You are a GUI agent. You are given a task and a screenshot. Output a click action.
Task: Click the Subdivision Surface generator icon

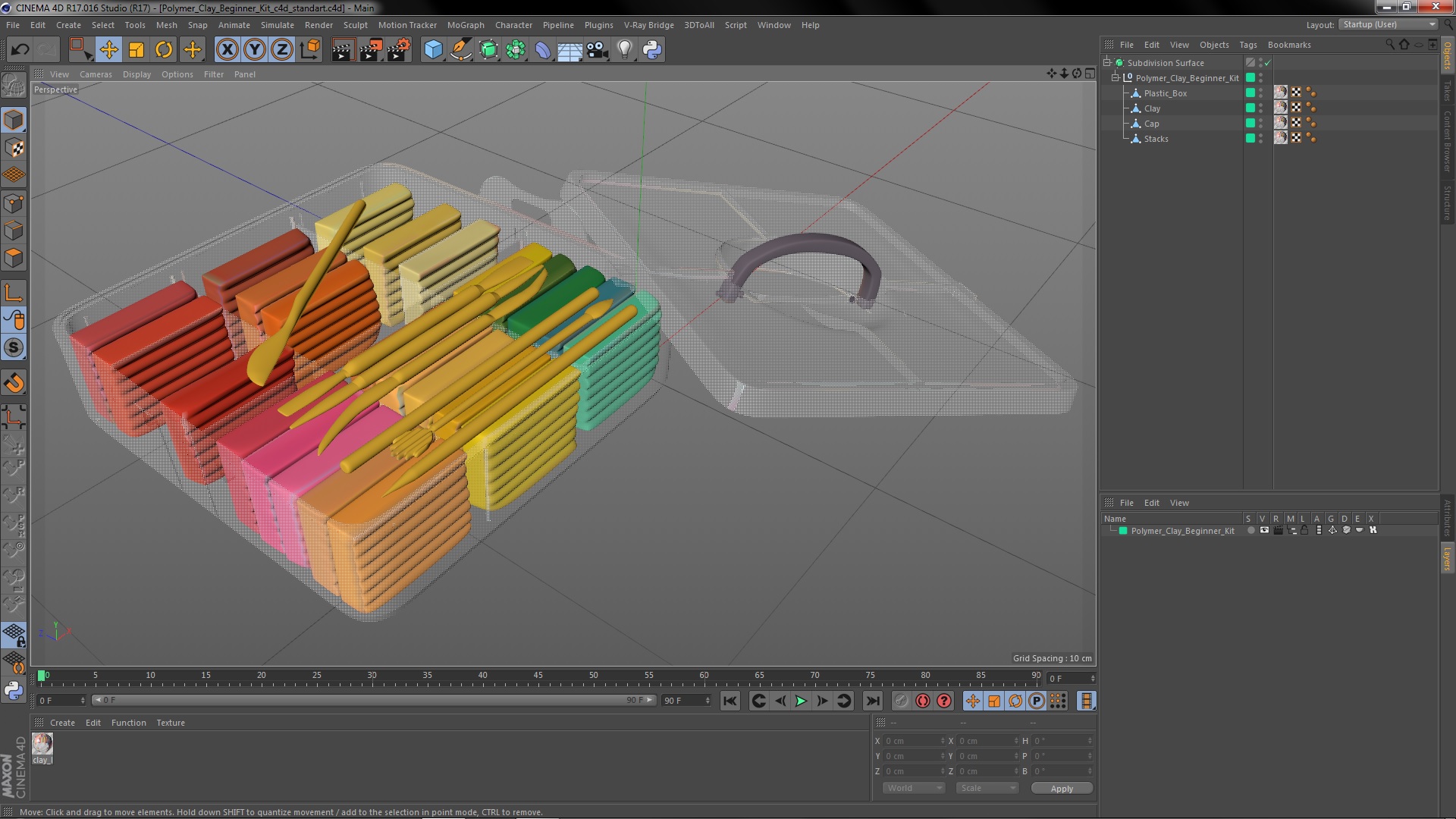[x=488, y=50]
